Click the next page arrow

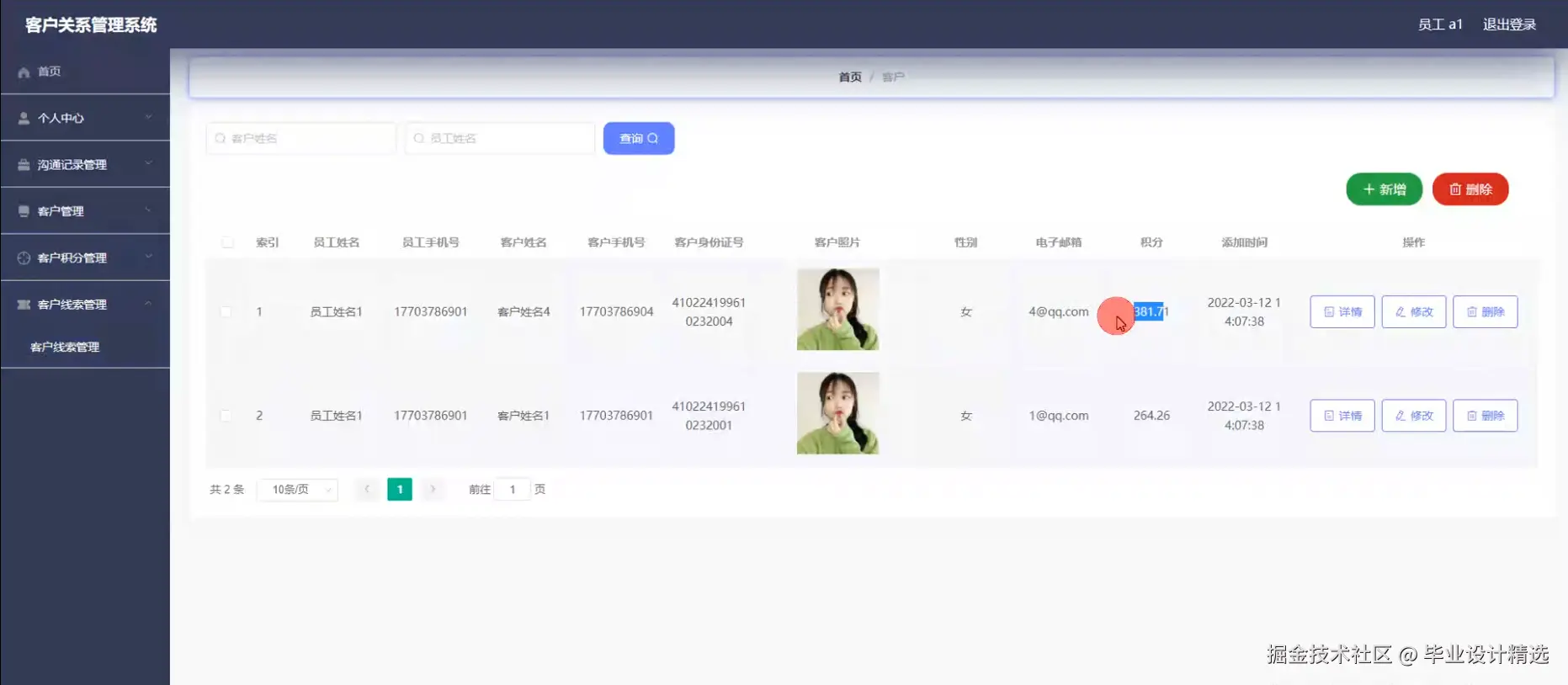pos(433,489)
